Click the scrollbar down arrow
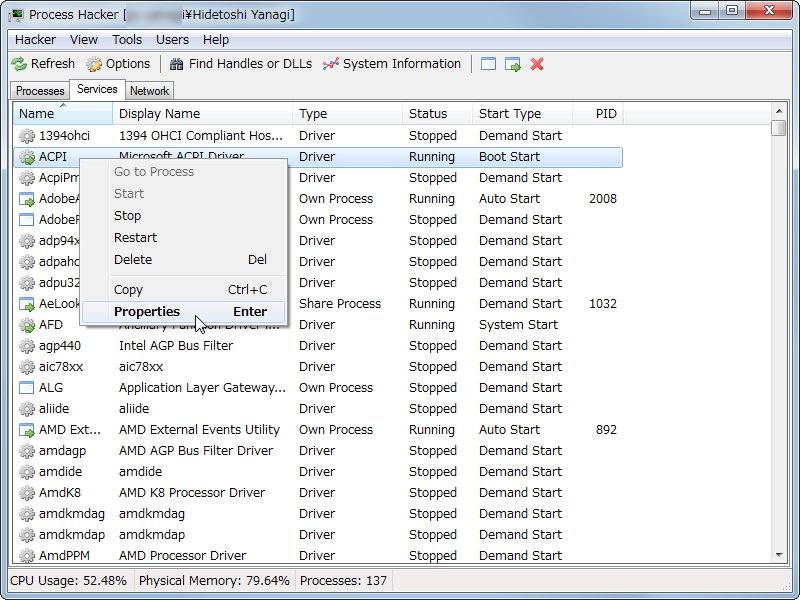The height and width of the screenshot is (600, 800). tap(779, 554)
